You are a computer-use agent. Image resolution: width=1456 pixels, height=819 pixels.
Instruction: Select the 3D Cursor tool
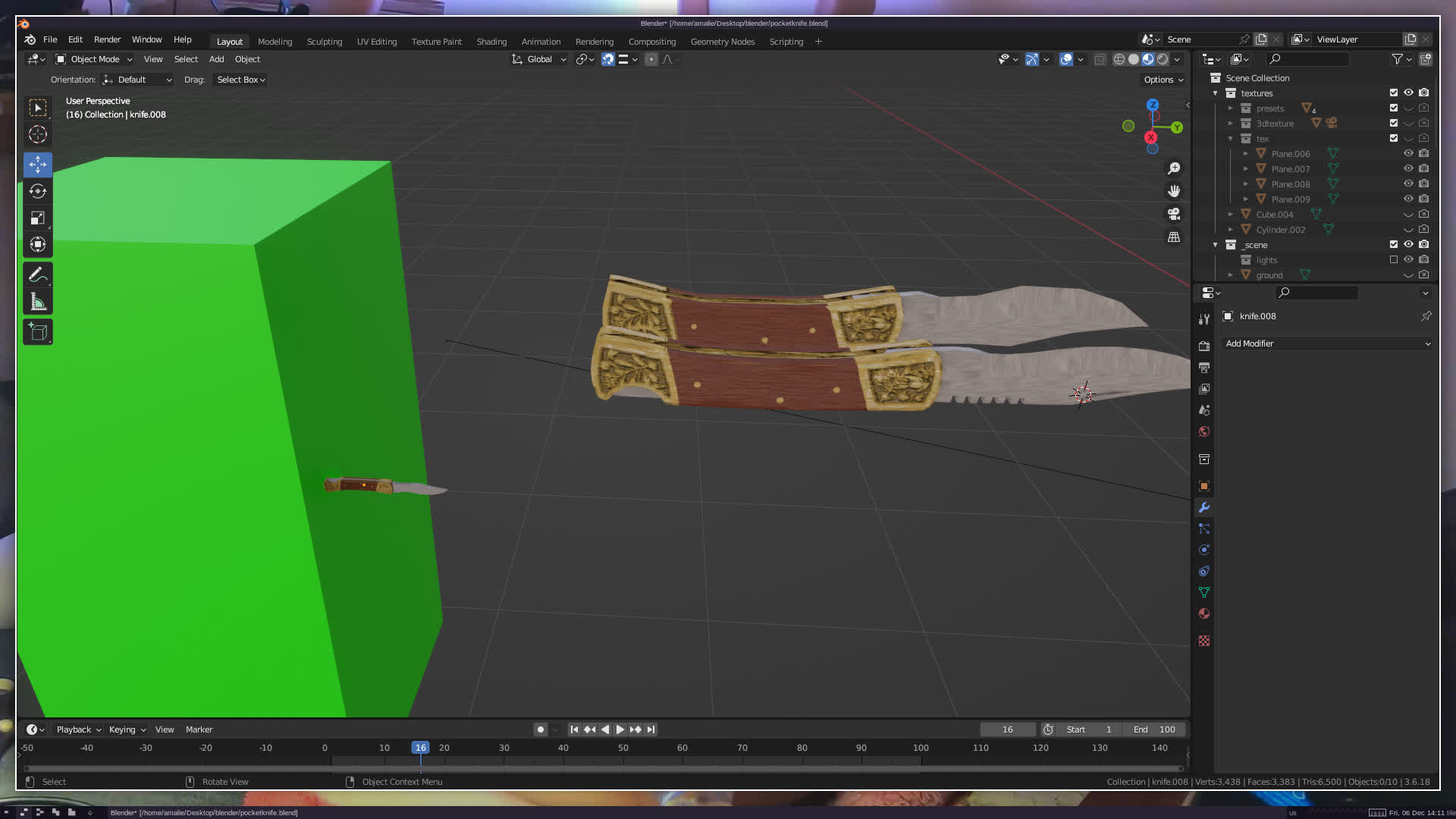(38, 135)
